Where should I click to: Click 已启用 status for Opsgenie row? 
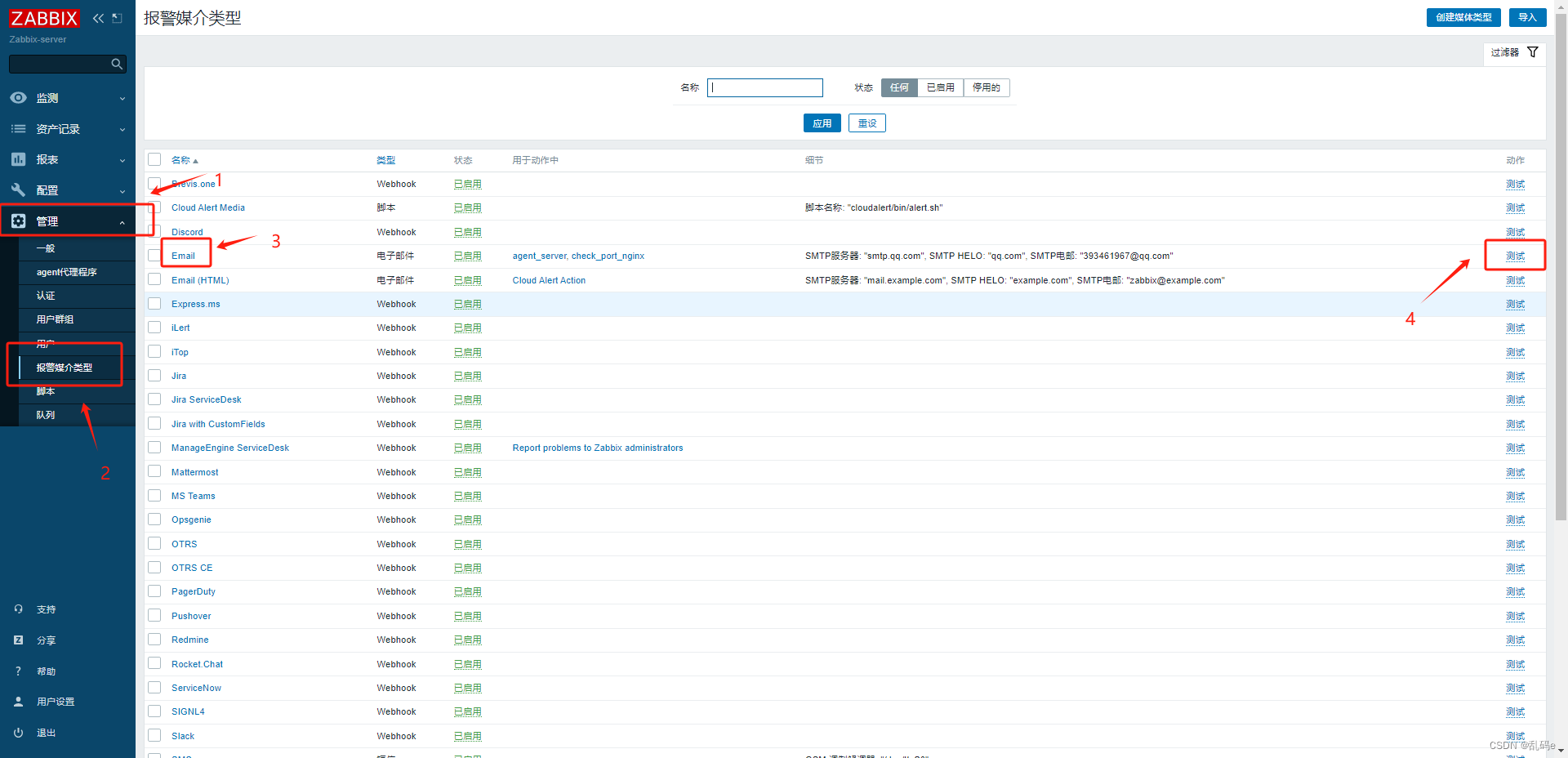(x=467, y=519)
